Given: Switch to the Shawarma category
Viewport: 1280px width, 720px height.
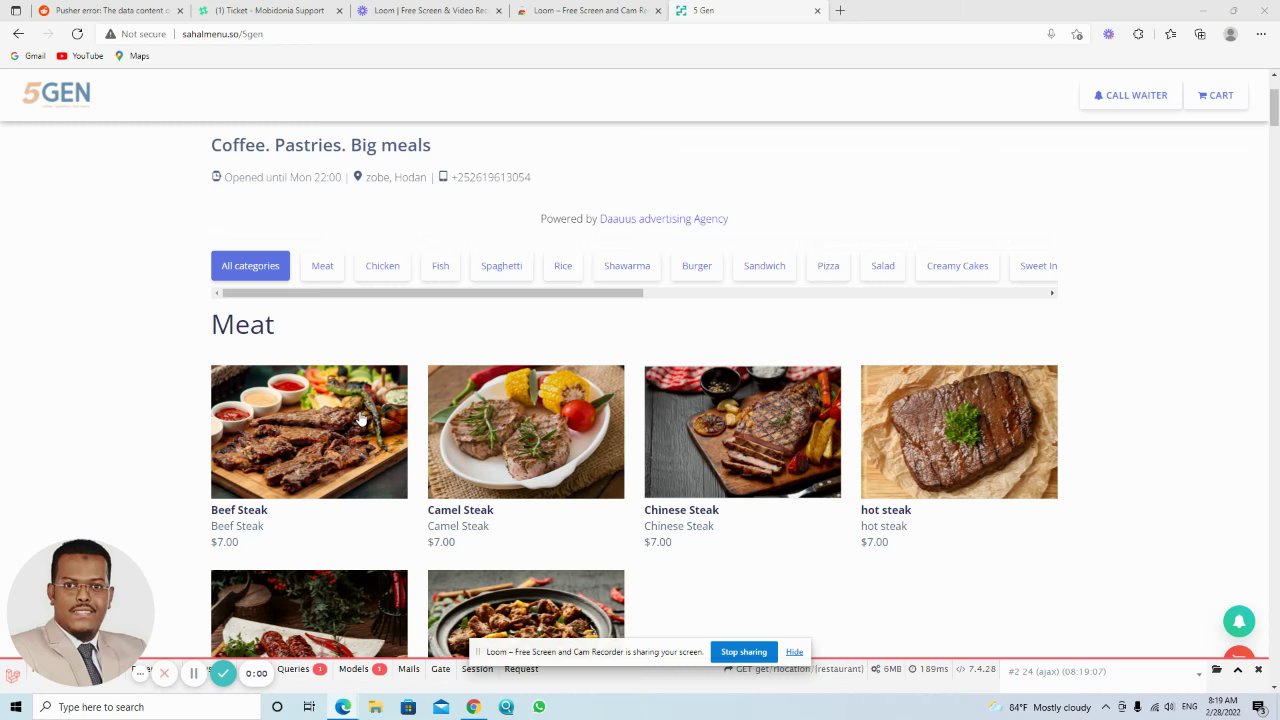Looking at the screenshot, I should [x=627, y=266].
